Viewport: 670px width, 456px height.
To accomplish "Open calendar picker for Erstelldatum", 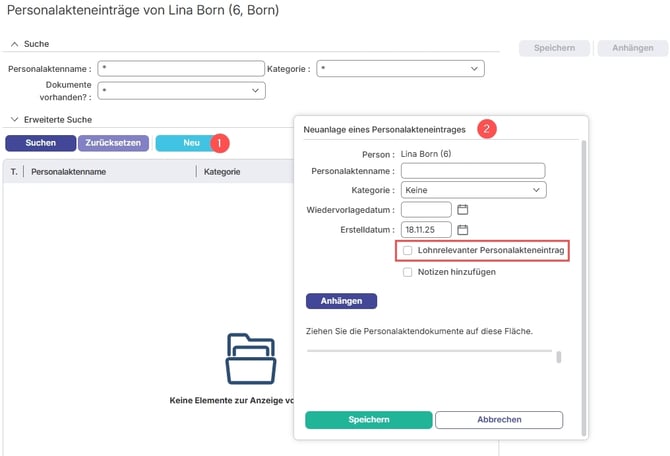I will pyautogui.click(x=463, y=230).
